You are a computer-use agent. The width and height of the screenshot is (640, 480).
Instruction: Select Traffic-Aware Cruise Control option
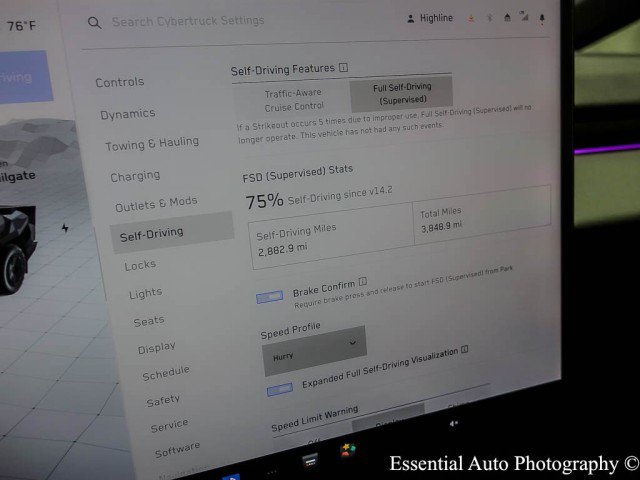pyautogui.click(x=293, y=100)
